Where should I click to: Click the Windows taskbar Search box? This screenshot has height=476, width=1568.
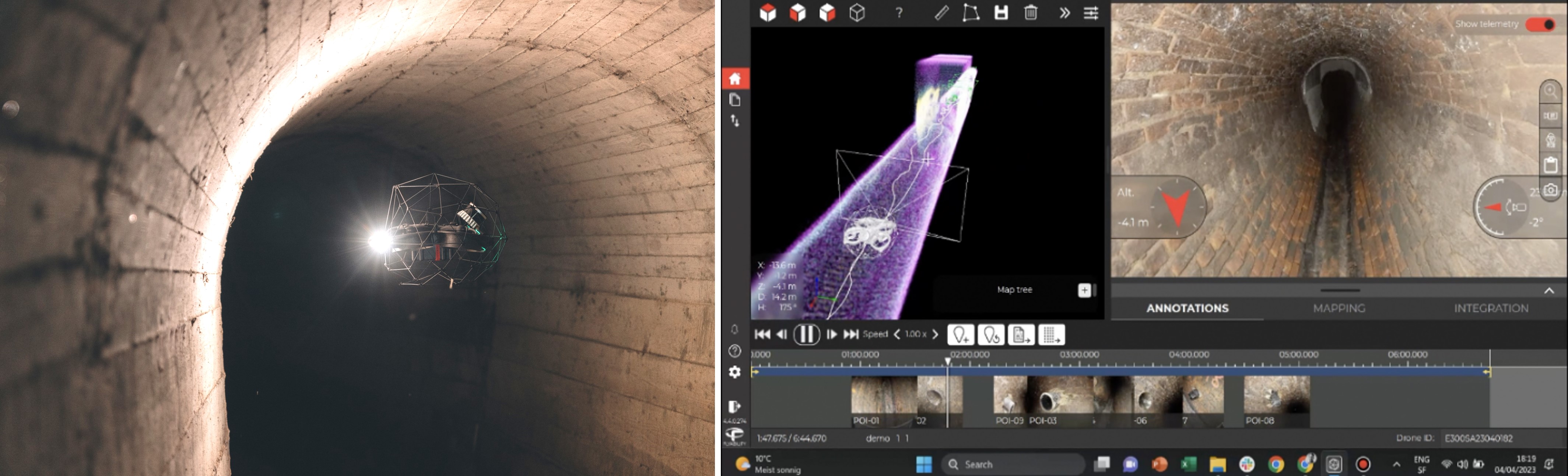[1013, 465]
